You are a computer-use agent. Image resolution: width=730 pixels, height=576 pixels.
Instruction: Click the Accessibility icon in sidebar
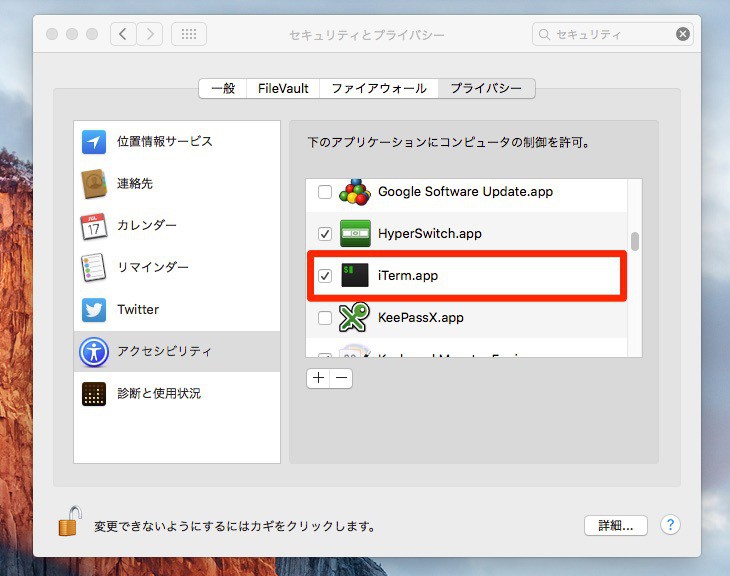[94, 352]
